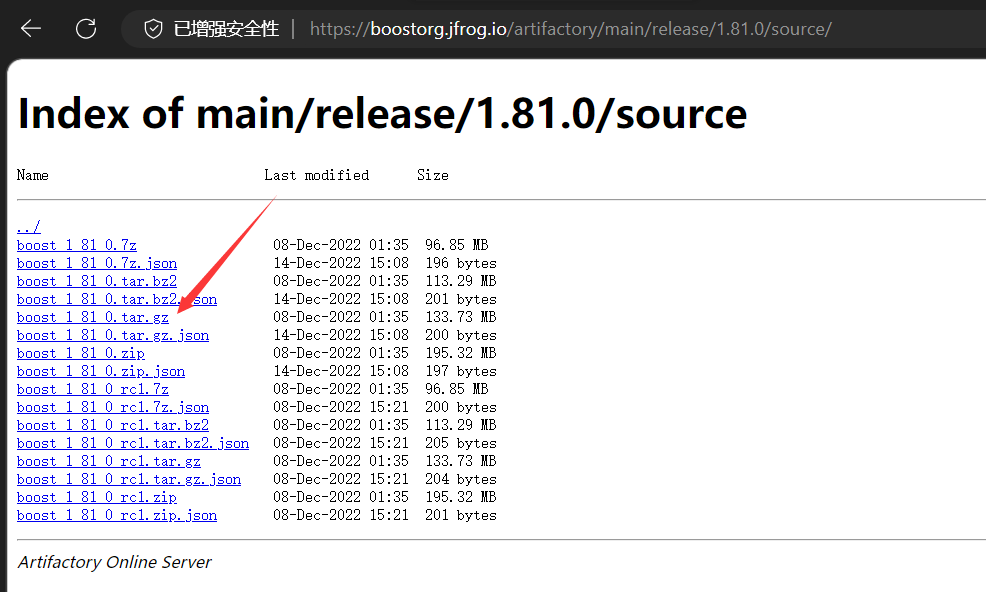Download boost_1_81_0.tar.bz2 archive
The image size is (986, 592).
pos(95,280)
